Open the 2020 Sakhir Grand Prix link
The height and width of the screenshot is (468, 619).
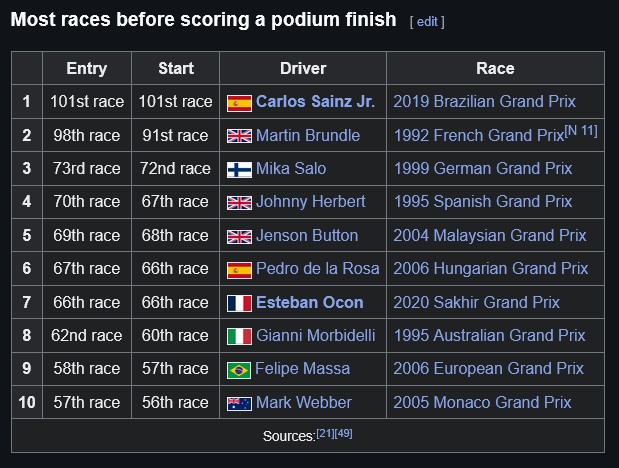pos(476,303)
